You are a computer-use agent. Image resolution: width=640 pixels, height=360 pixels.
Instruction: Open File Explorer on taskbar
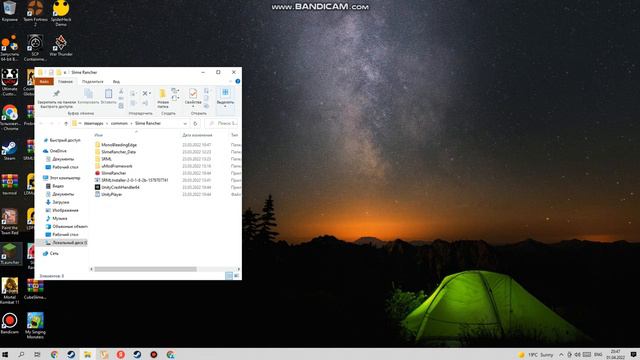(x=87, y=355)
